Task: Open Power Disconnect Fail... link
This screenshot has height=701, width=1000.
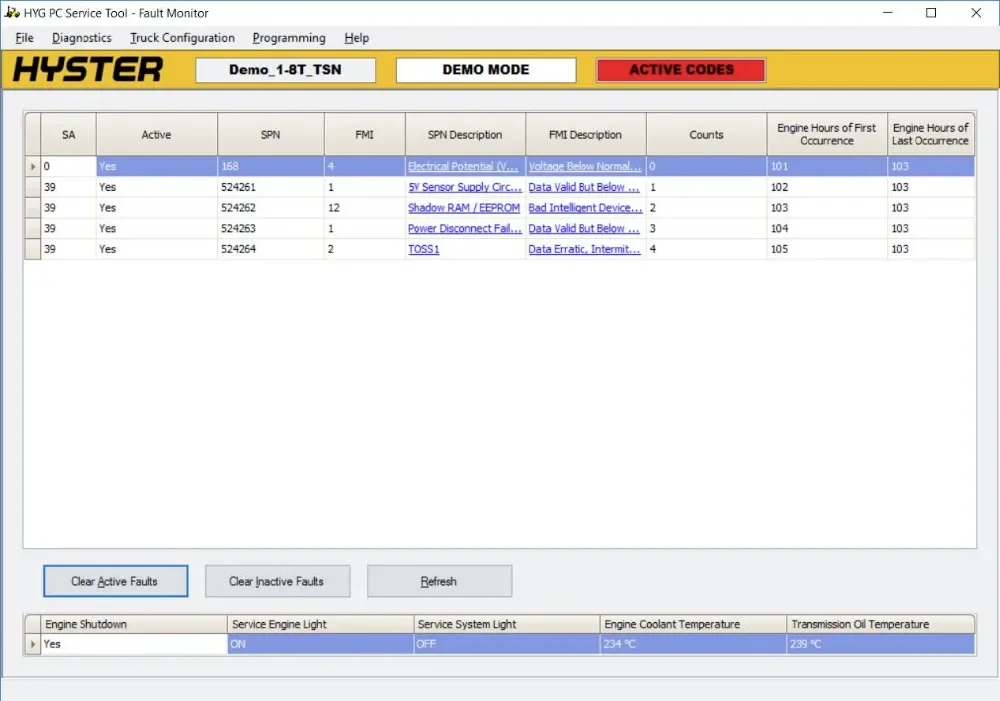Action: click(x=465, y=228)
